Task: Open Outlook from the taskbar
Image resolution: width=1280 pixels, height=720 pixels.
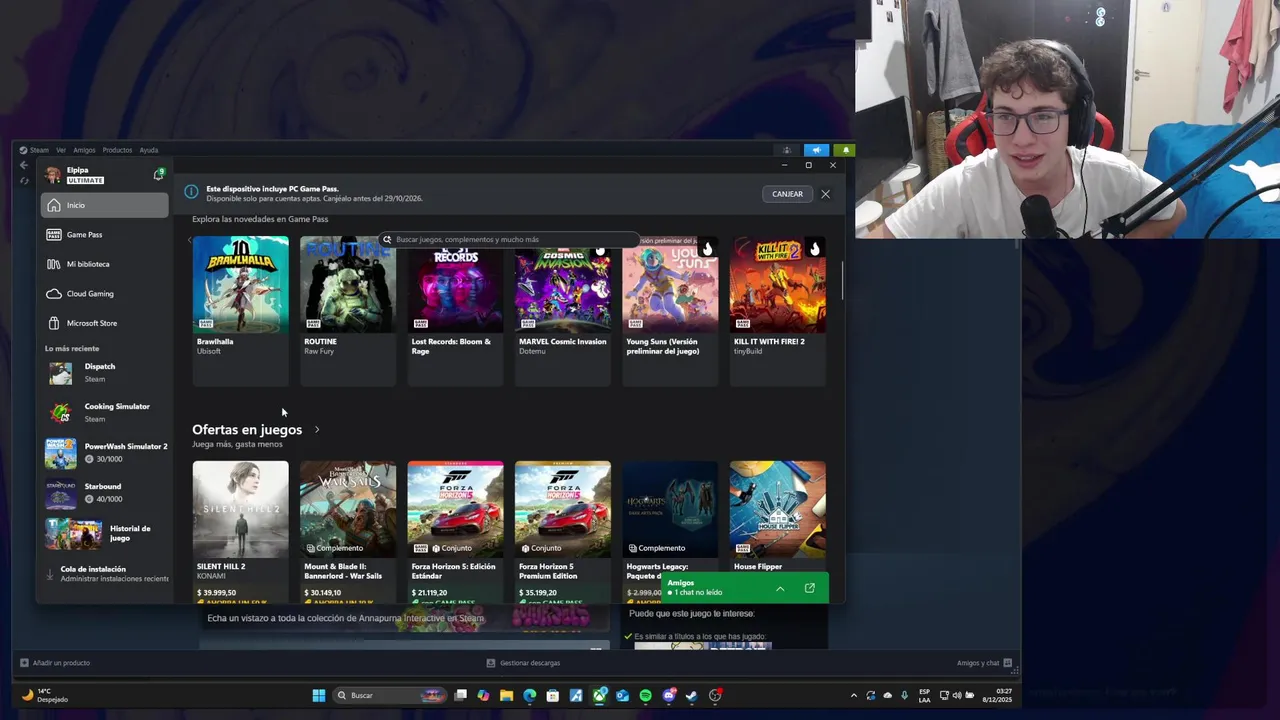Action: 622,695
